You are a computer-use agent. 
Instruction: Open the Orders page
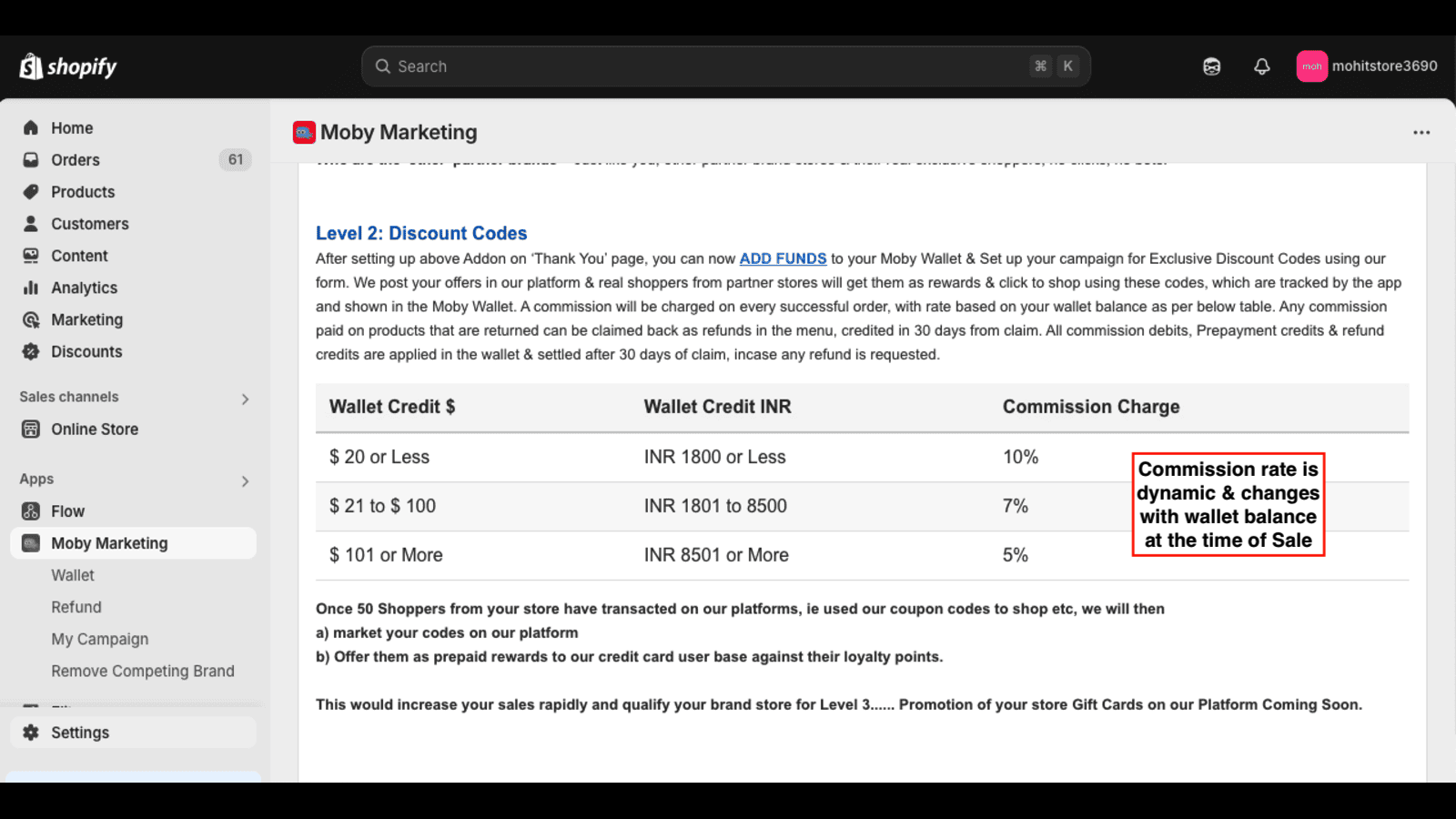(x=76, y=160)
